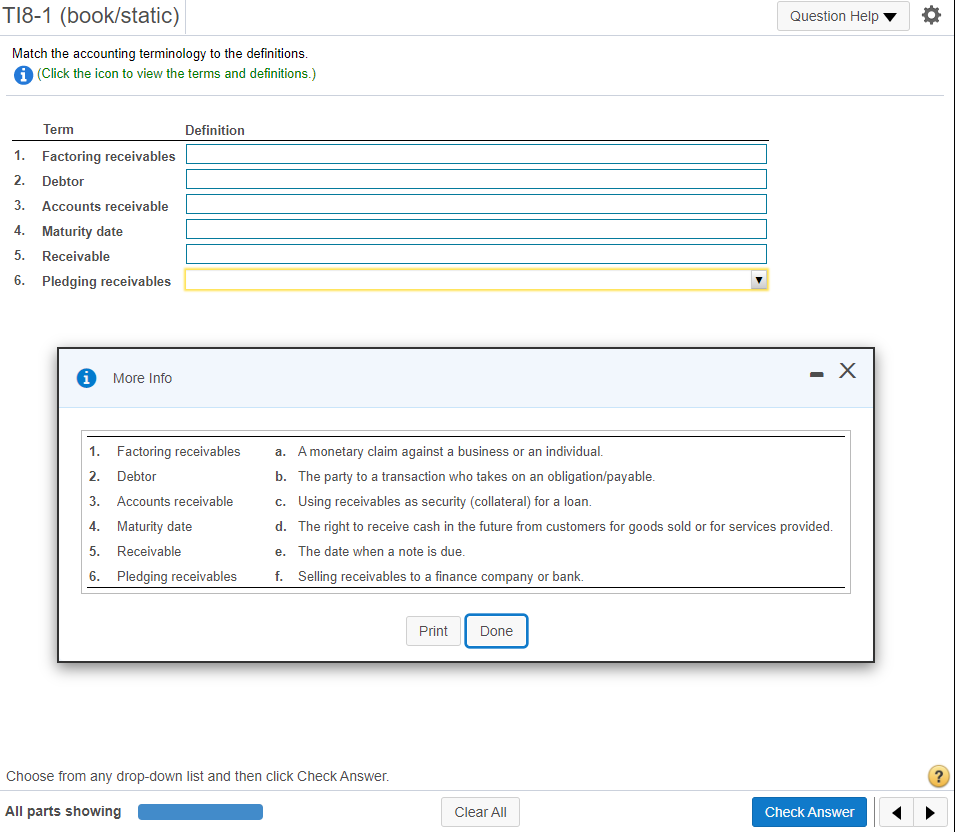Image resolution: width=955 pixels, height=832 pixels.
Task: Open the Question Help dropdown
Action: coord(843,16)
